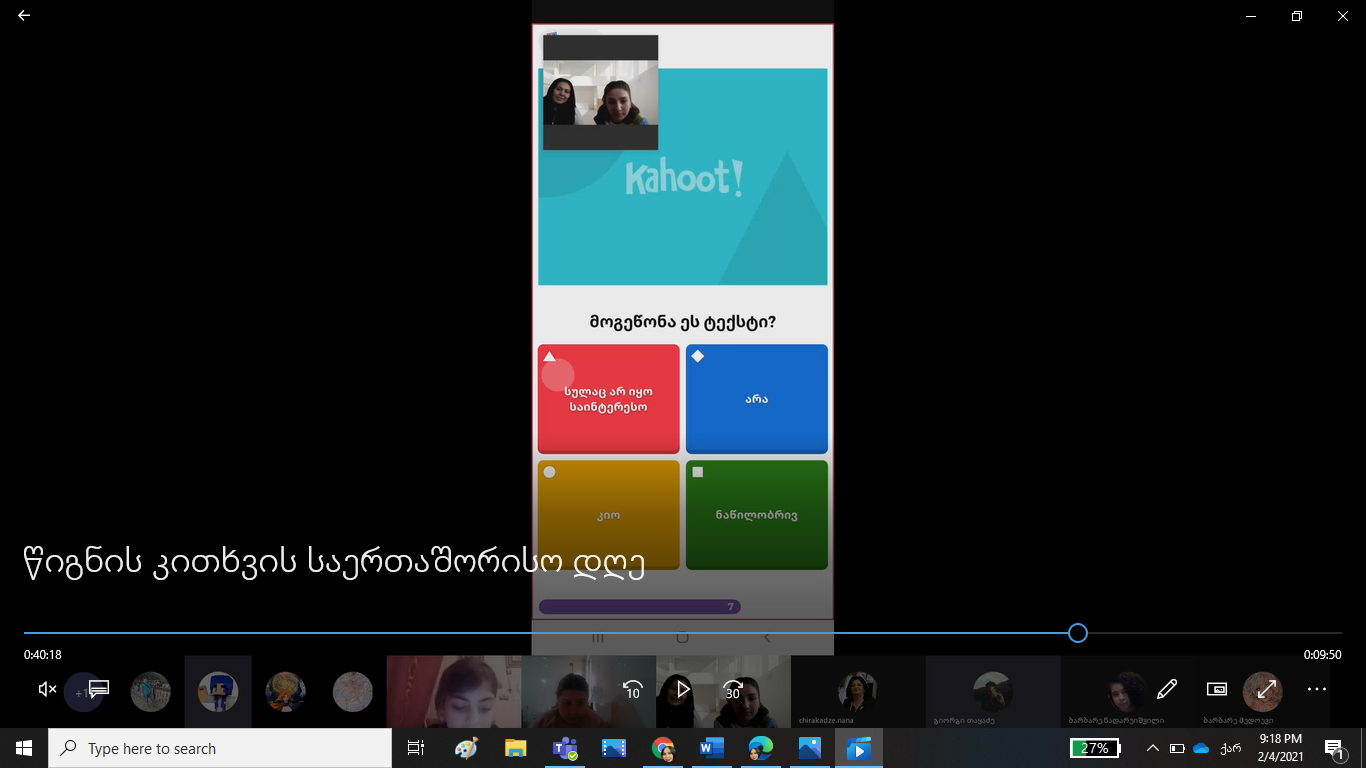Open the more options ellipsis menu

1317,689
